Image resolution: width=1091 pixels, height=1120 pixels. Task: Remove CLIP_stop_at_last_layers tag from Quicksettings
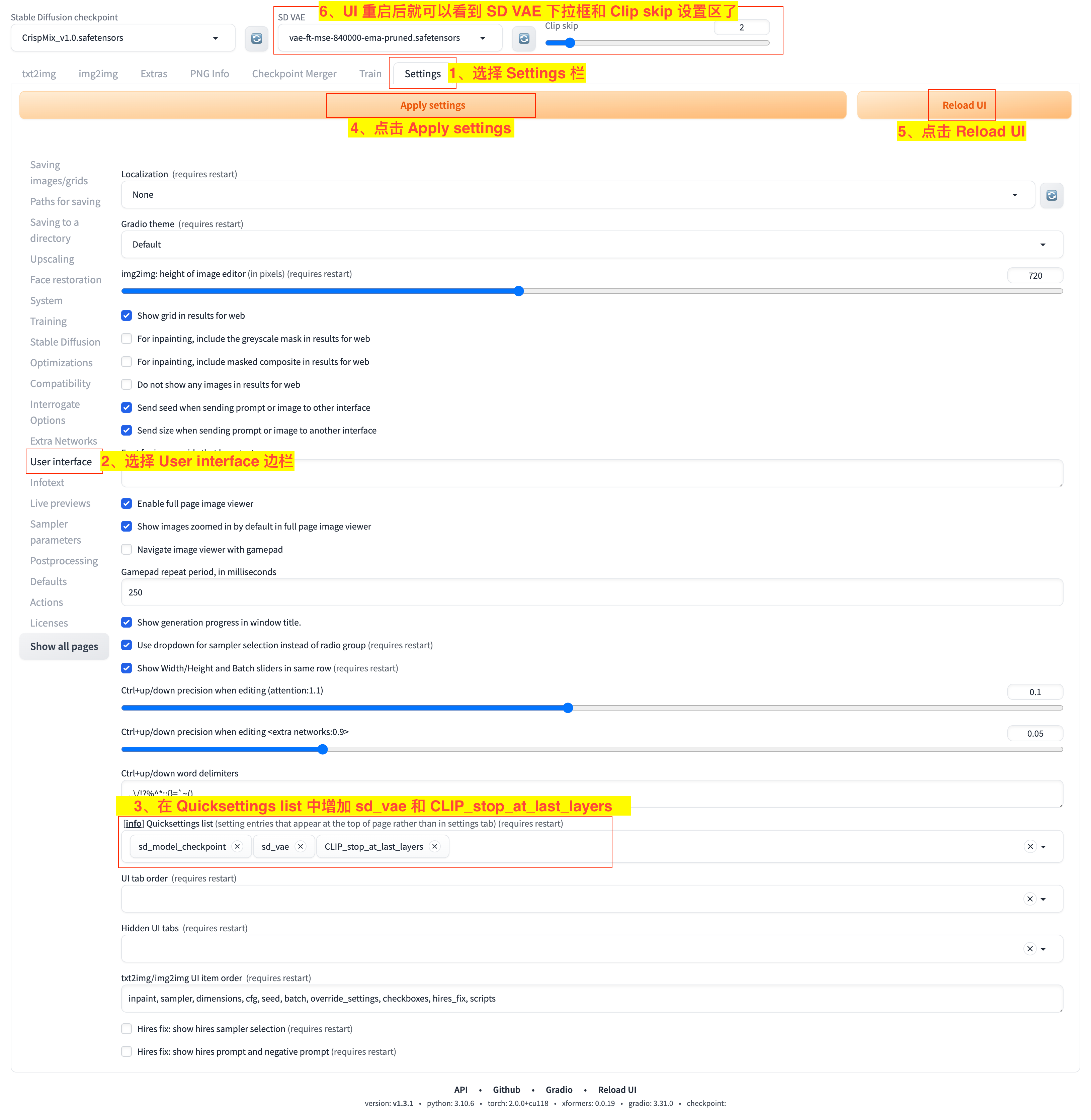(435, 846)
